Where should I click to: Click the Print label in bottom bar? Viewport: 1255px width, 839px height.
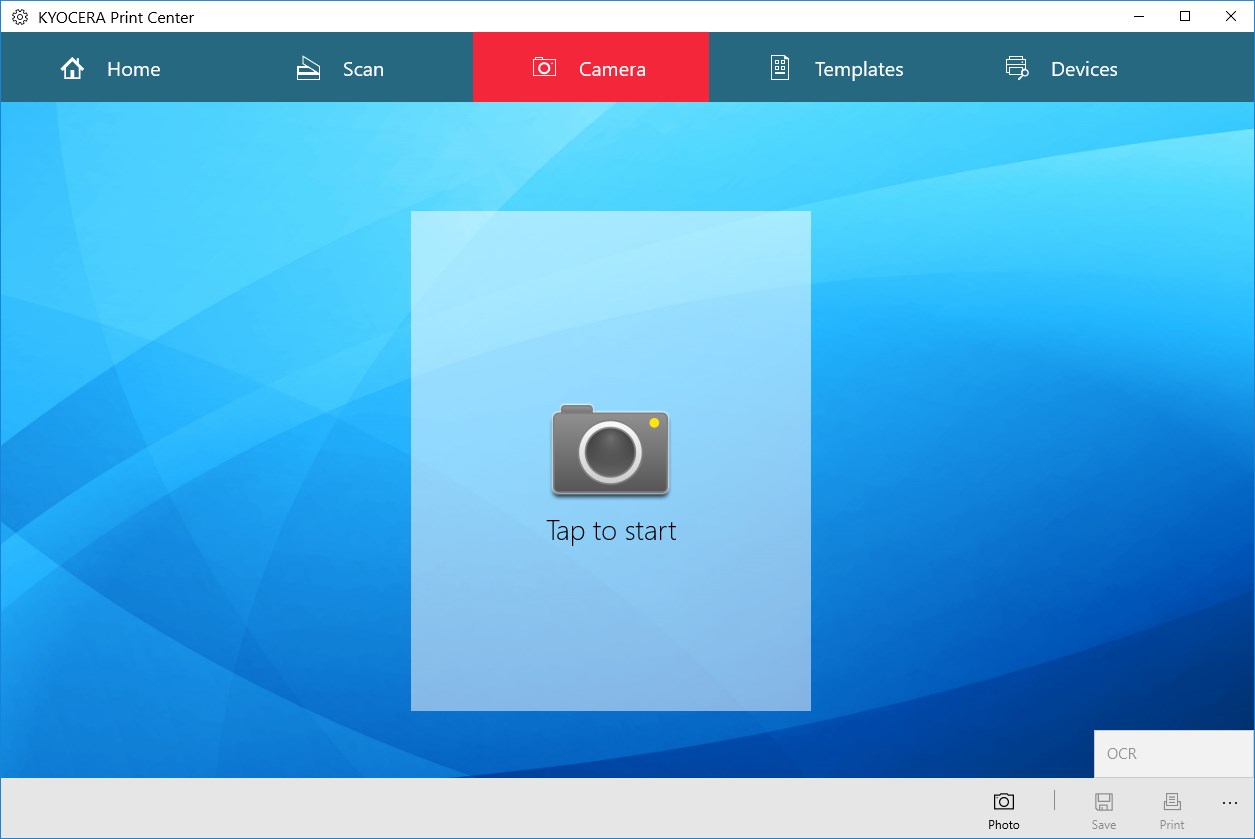(1171, 824)
